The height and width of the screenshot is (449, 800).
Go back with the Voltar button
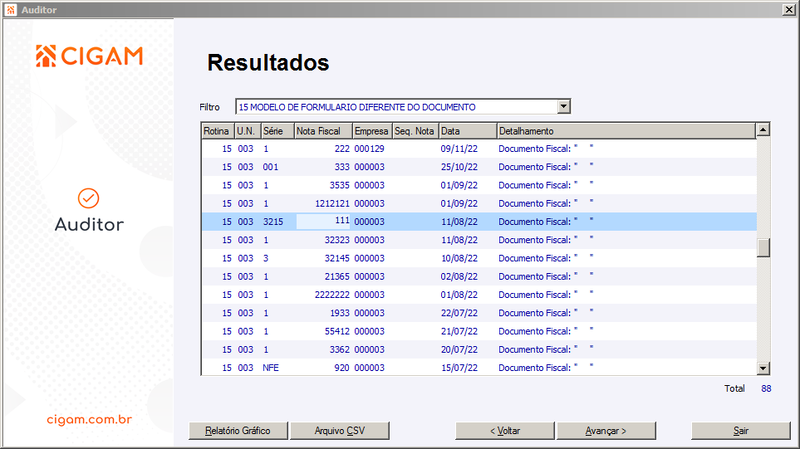[505, 431]
